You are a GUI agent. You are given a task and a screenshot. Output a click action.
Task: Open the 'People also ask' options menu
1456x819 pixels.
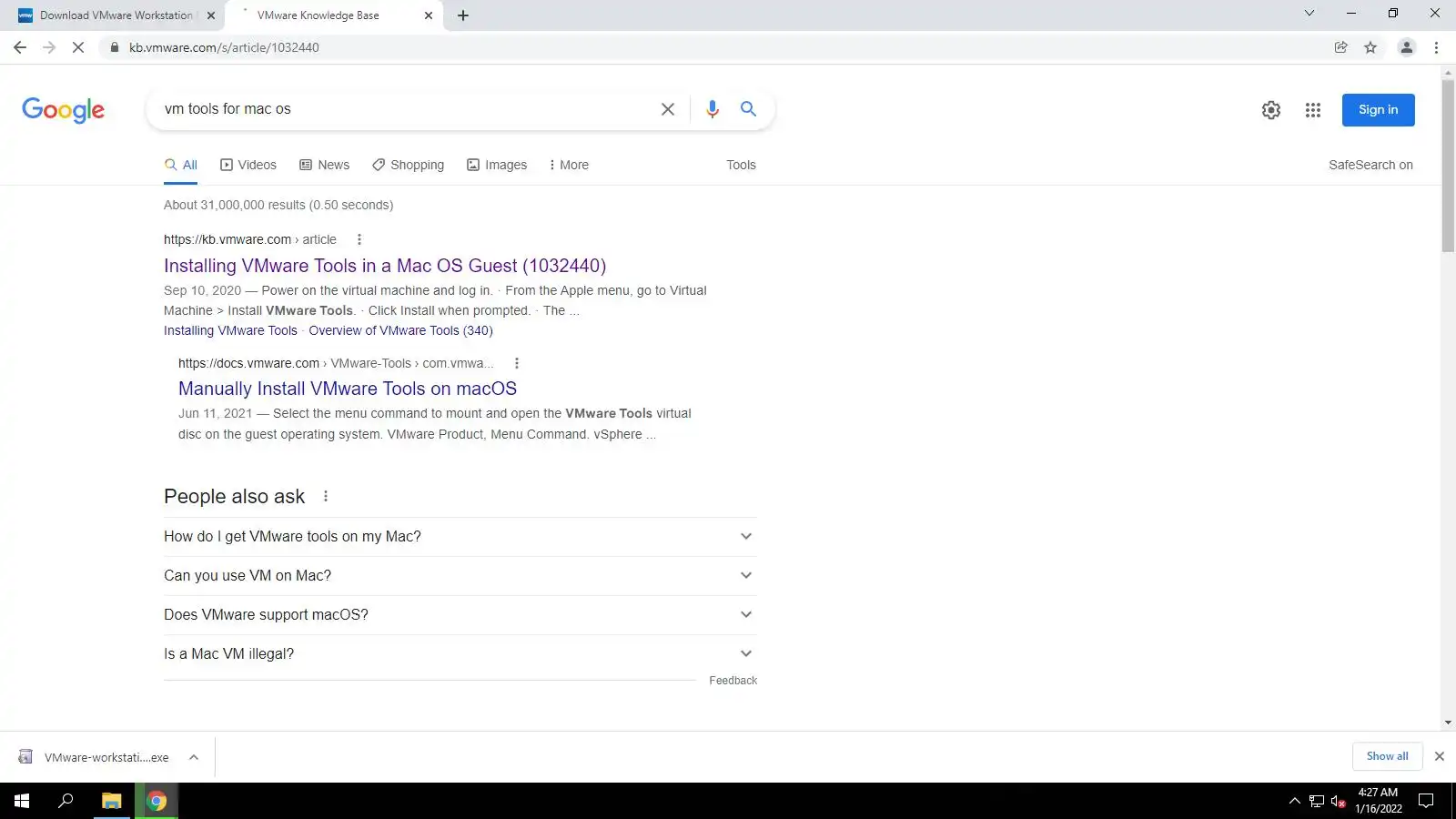[326, 496]
